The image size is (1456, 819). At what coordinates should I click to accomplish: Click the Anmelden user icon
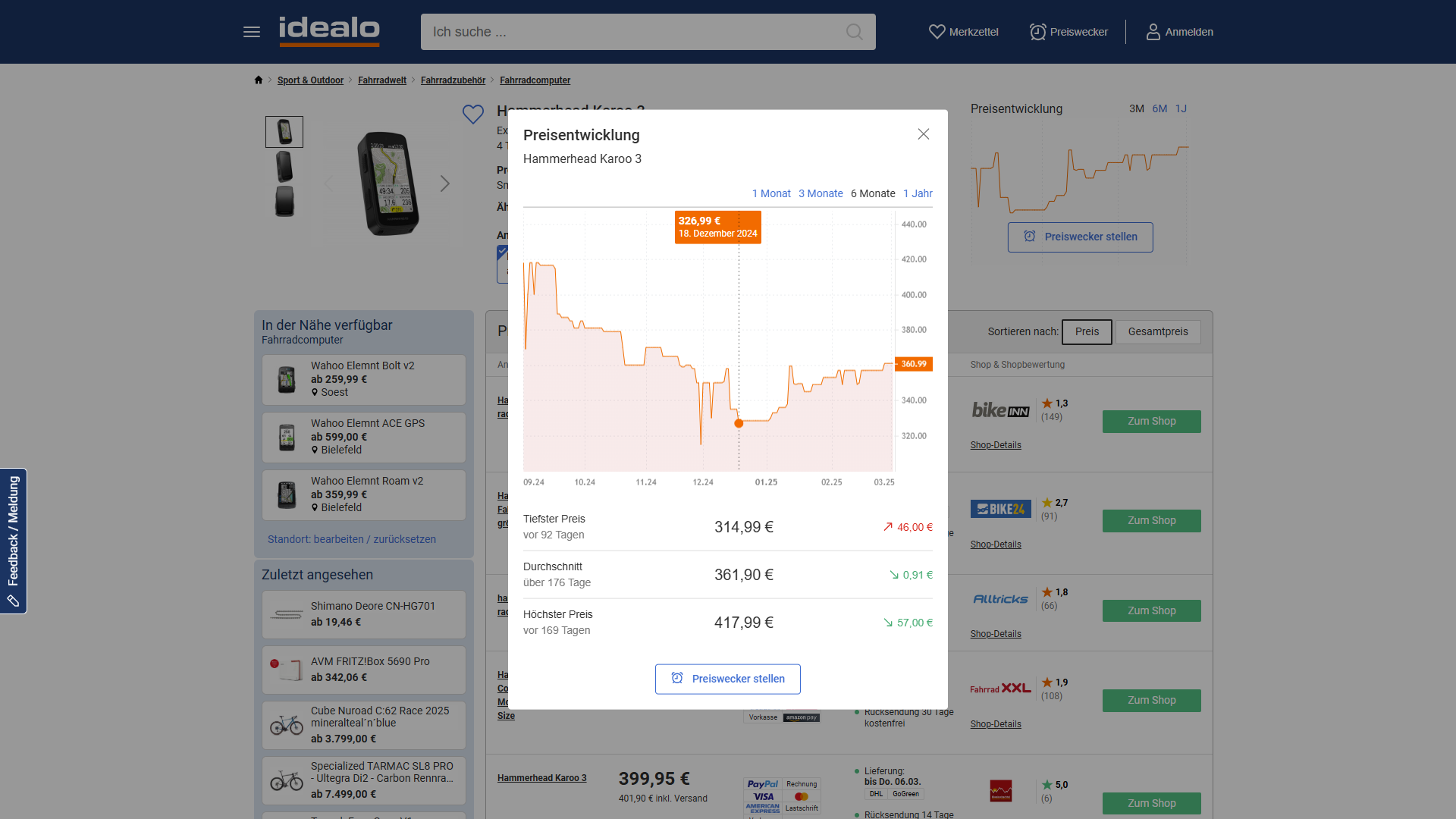click(1153, 32)
